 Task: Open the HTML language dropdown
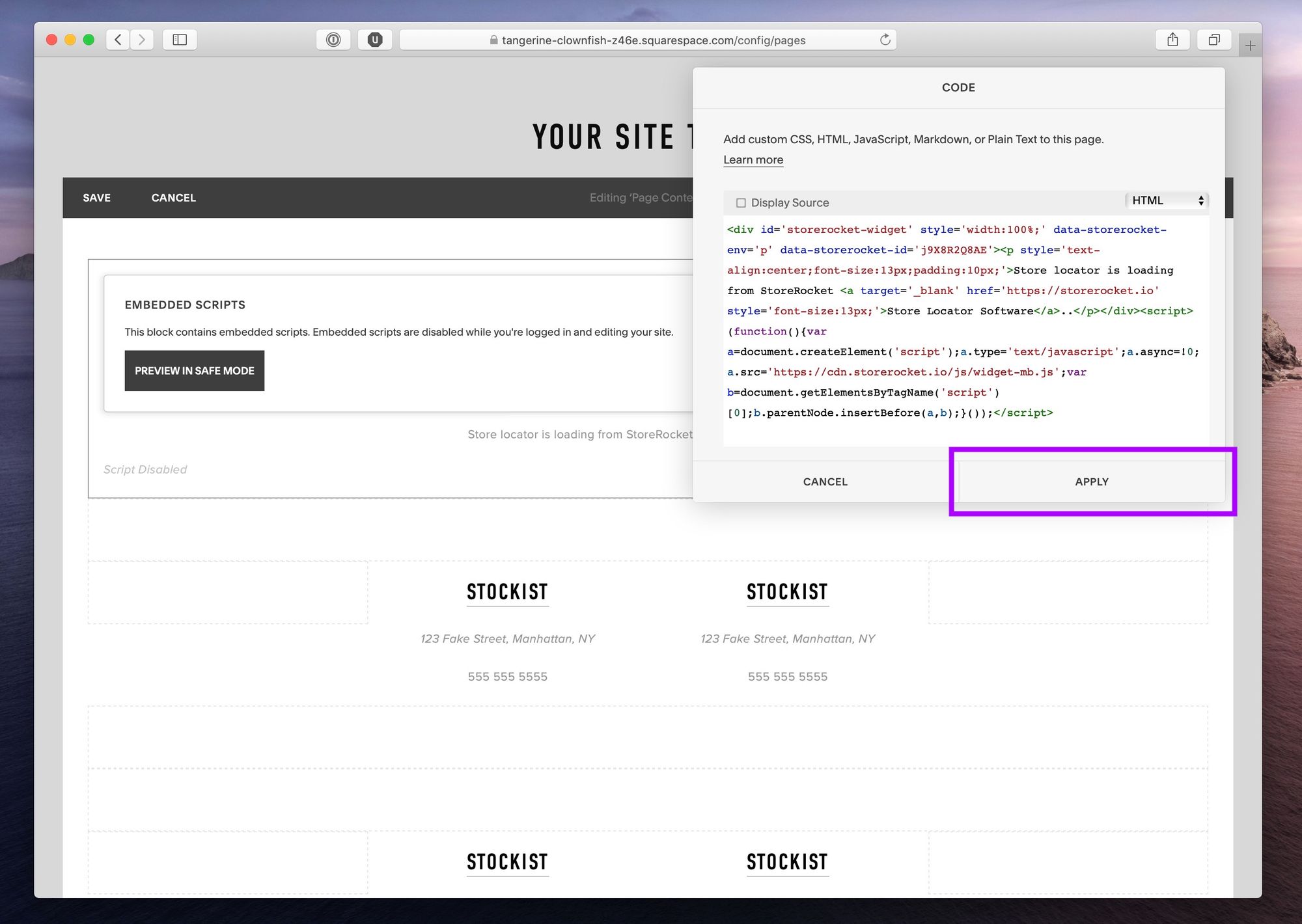click(x=1167, y=200)
